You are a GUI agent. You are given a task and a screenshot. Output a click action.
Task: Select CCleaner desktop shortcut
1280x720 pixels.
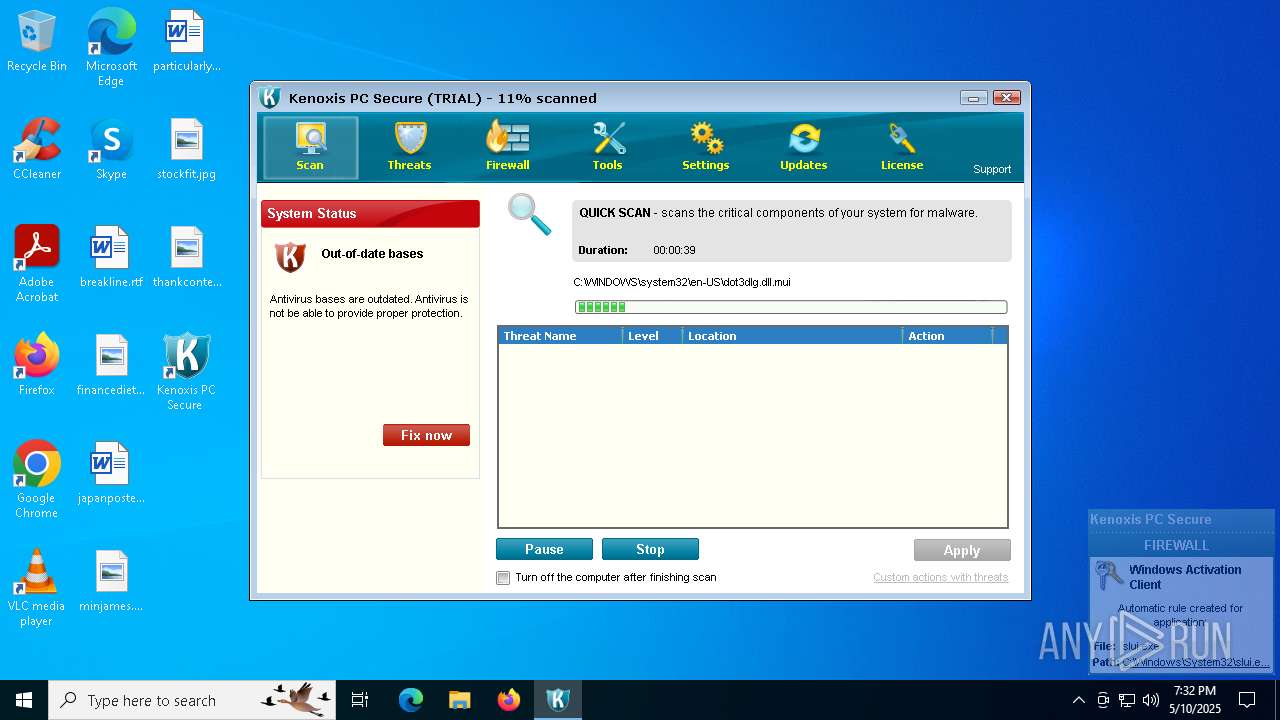(x=37, y=150)
